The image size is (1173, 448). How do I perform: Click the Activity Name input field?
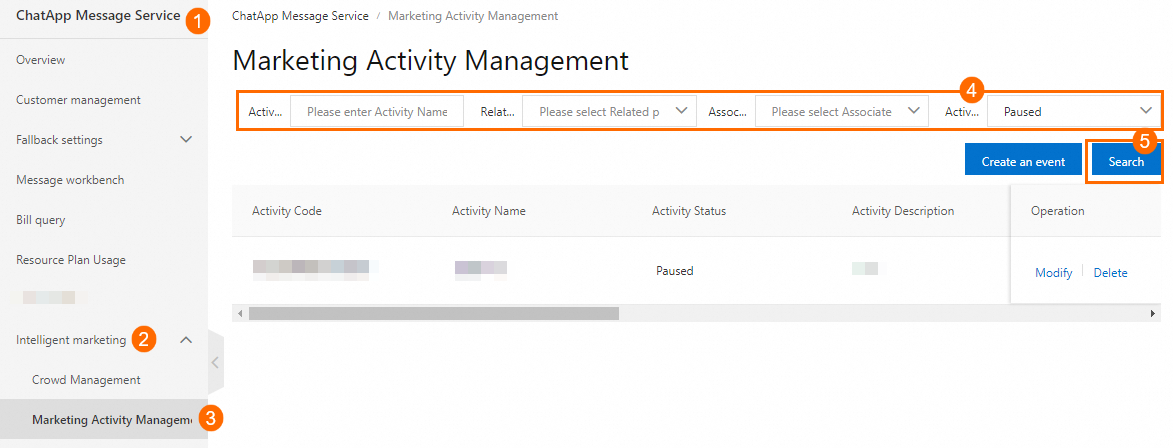377,112
